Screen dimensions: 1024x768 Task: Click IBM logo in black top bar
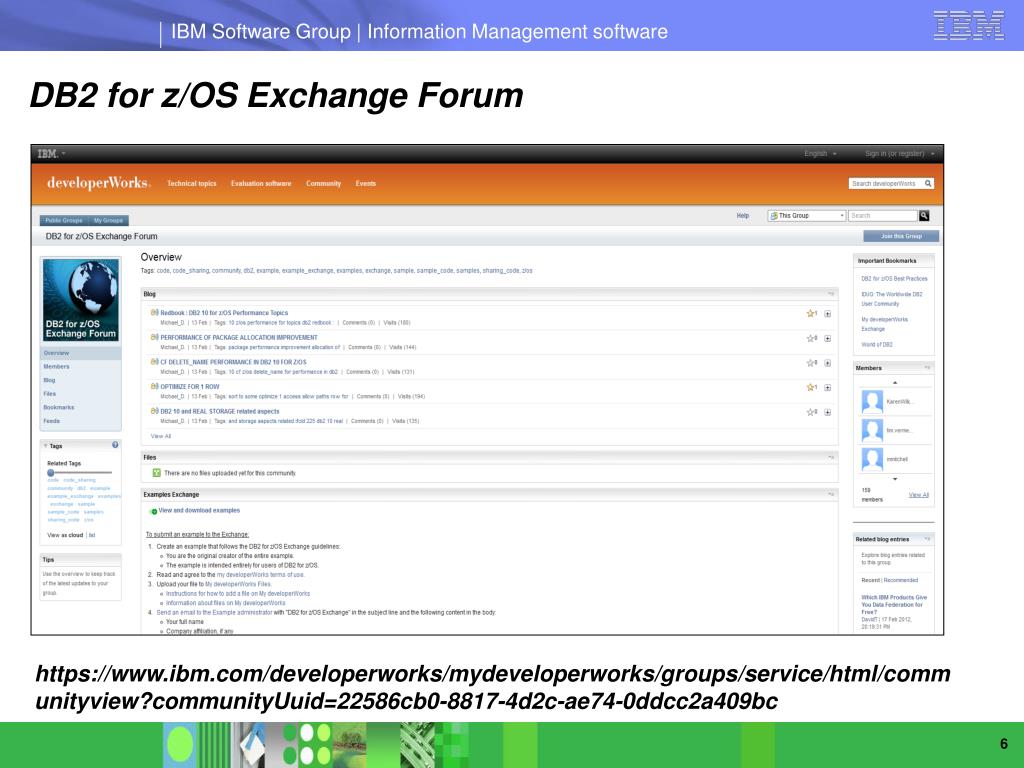48,153
